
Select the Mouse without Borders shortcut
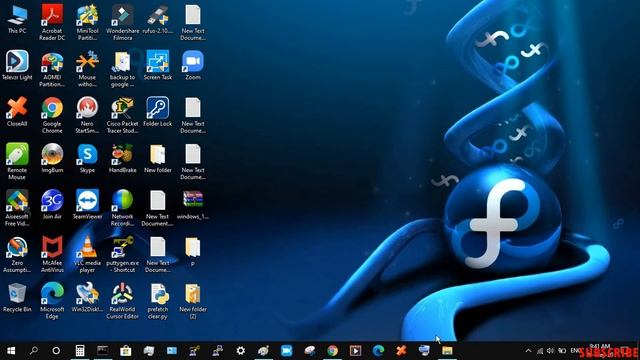[x=87, y=69]
